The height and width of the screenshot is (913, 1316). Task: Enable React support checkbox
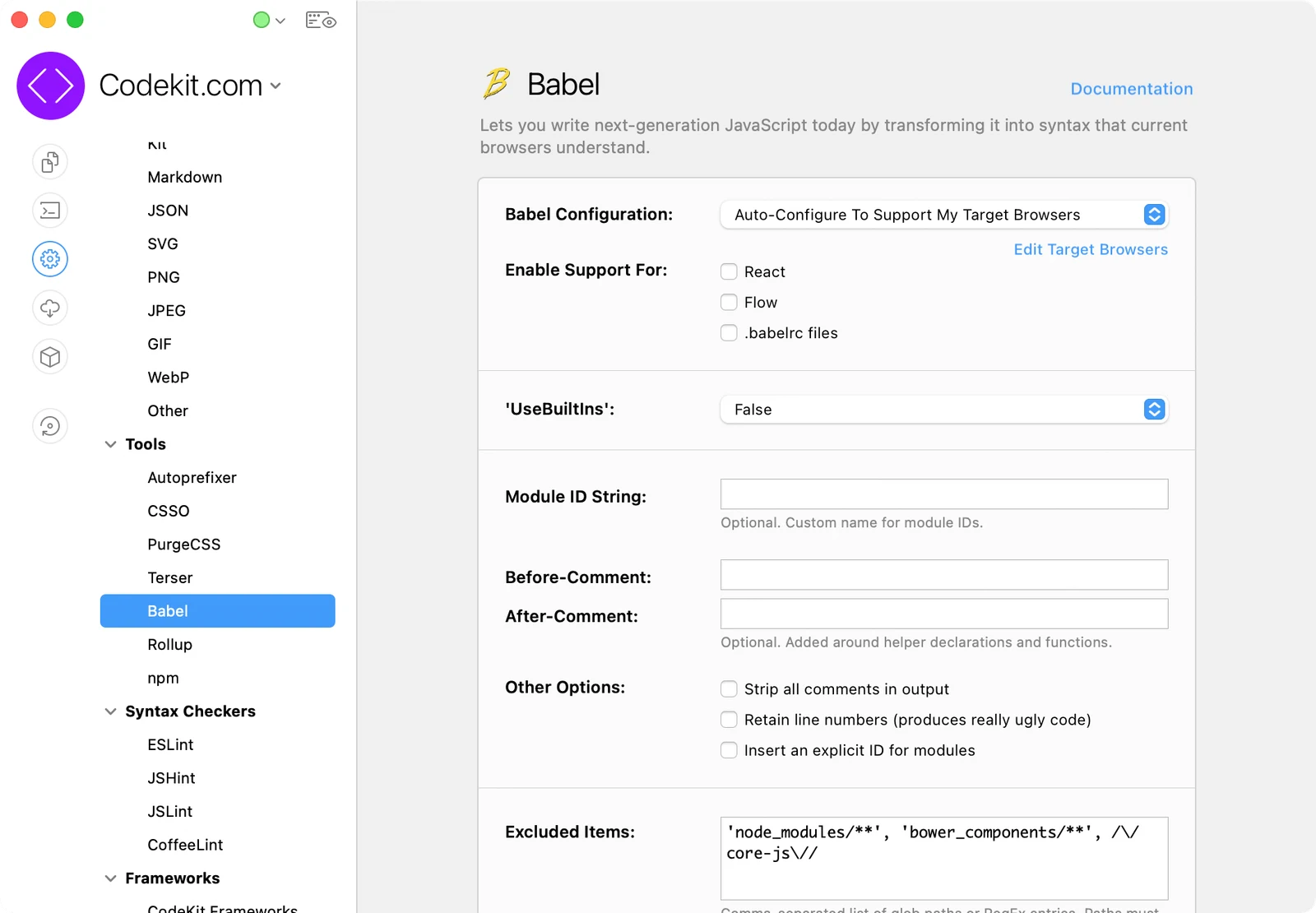pyautogui.click(x=729, y=271)
